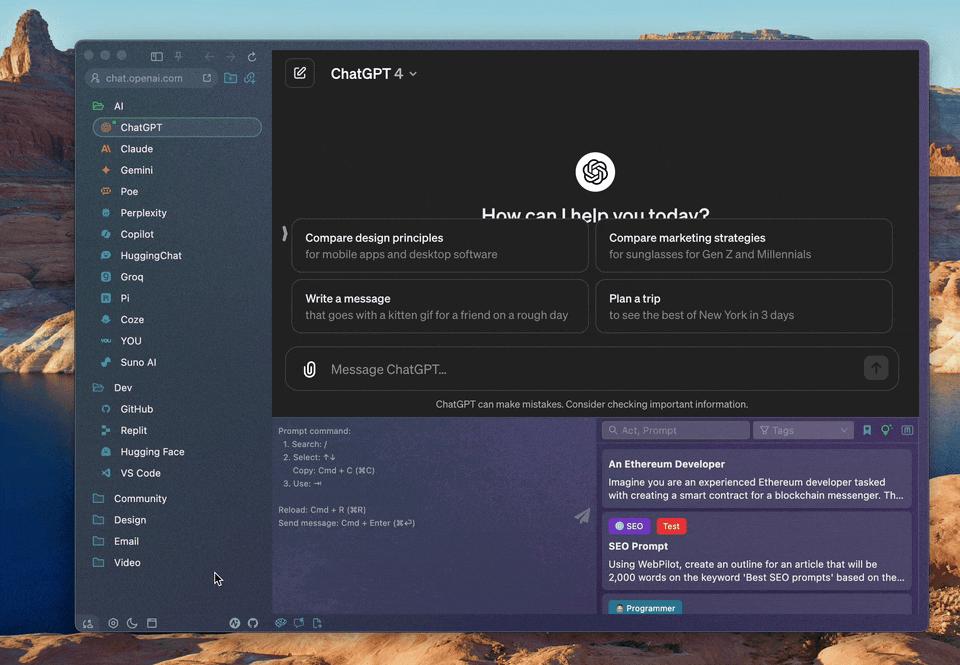Click the brain icon in the bottom bar
Viewport: 960px width, 665px height.
[280, 623]
